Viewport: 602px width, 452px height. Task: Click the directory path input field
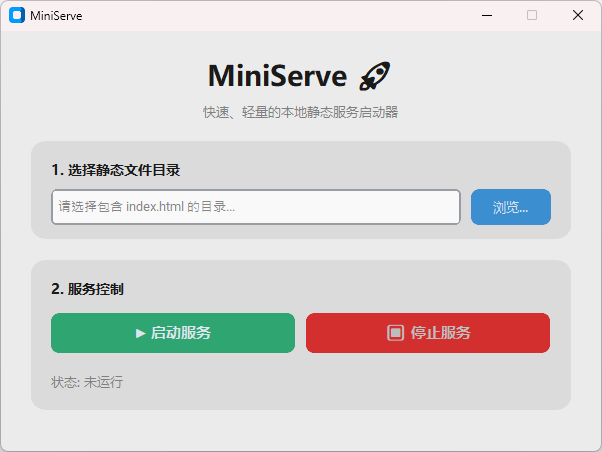tap(256, 207)
